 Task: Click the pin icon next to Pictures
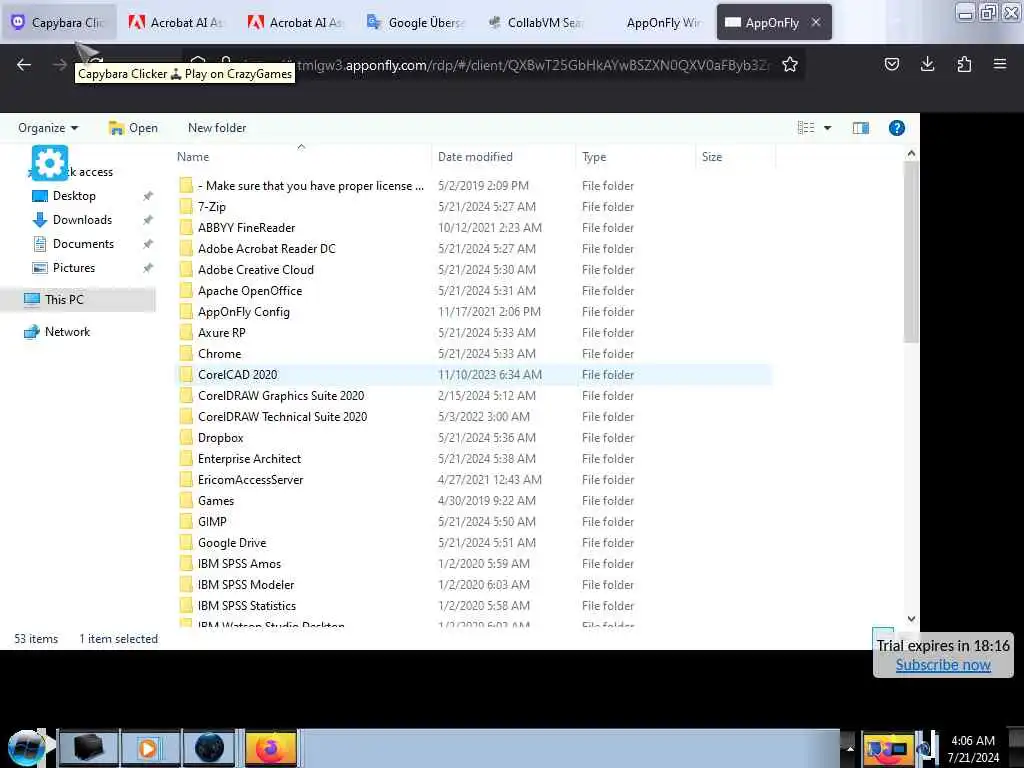point(148,268)
